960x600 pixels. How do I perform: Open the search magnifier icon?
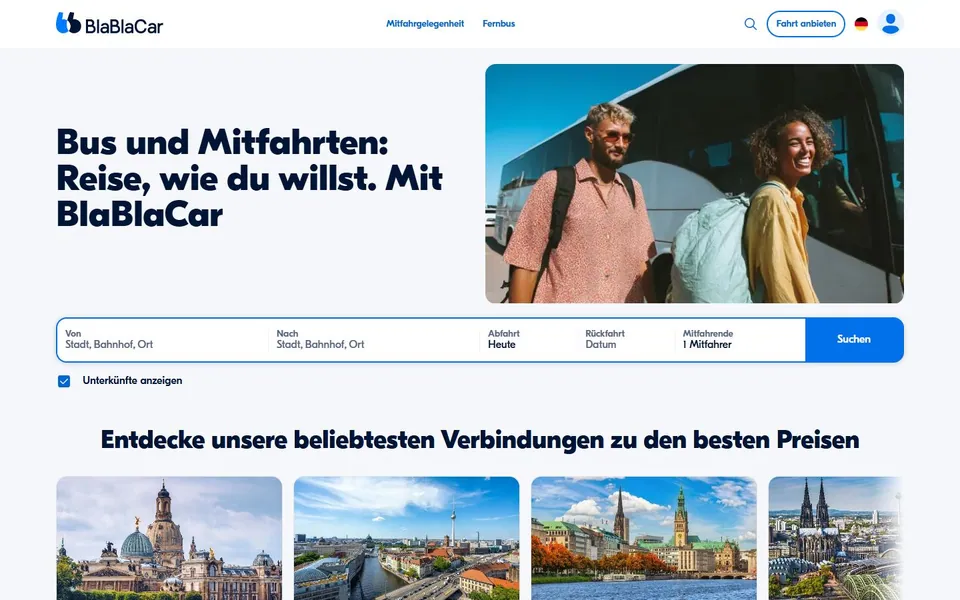(750, 24)
